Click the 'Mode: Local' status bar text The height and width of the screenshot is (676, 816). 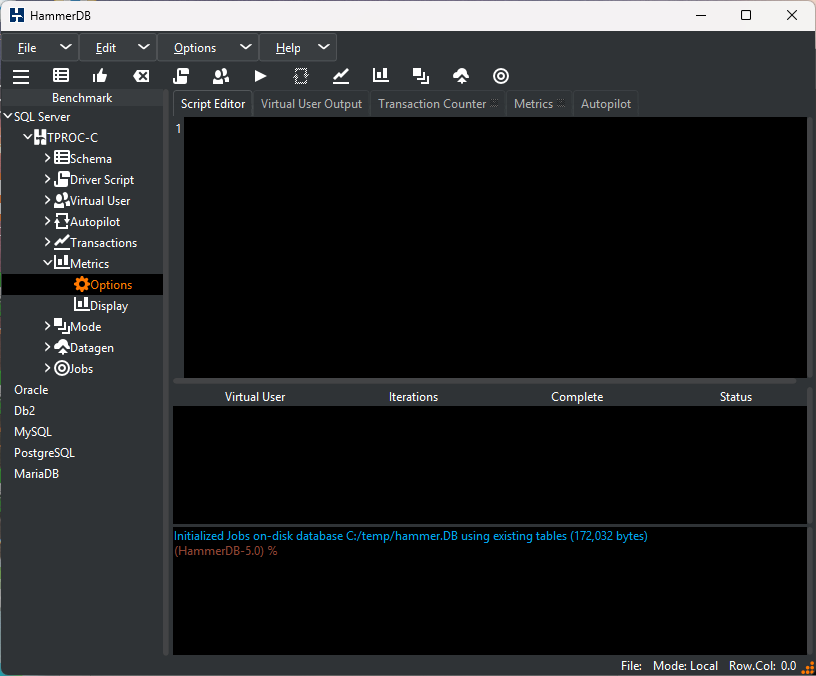pyautogui.click(x=685, y=666)
